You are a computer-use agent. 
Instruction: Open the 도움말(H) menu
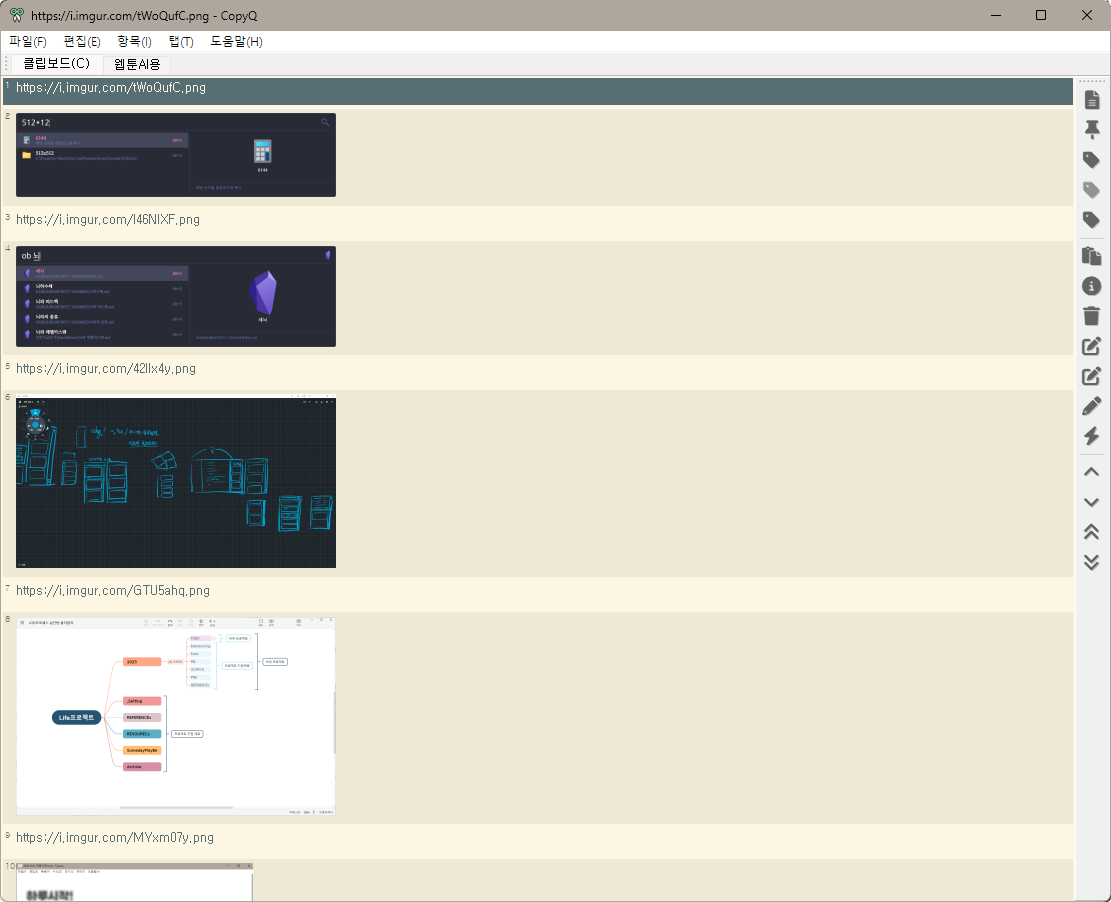236,42
